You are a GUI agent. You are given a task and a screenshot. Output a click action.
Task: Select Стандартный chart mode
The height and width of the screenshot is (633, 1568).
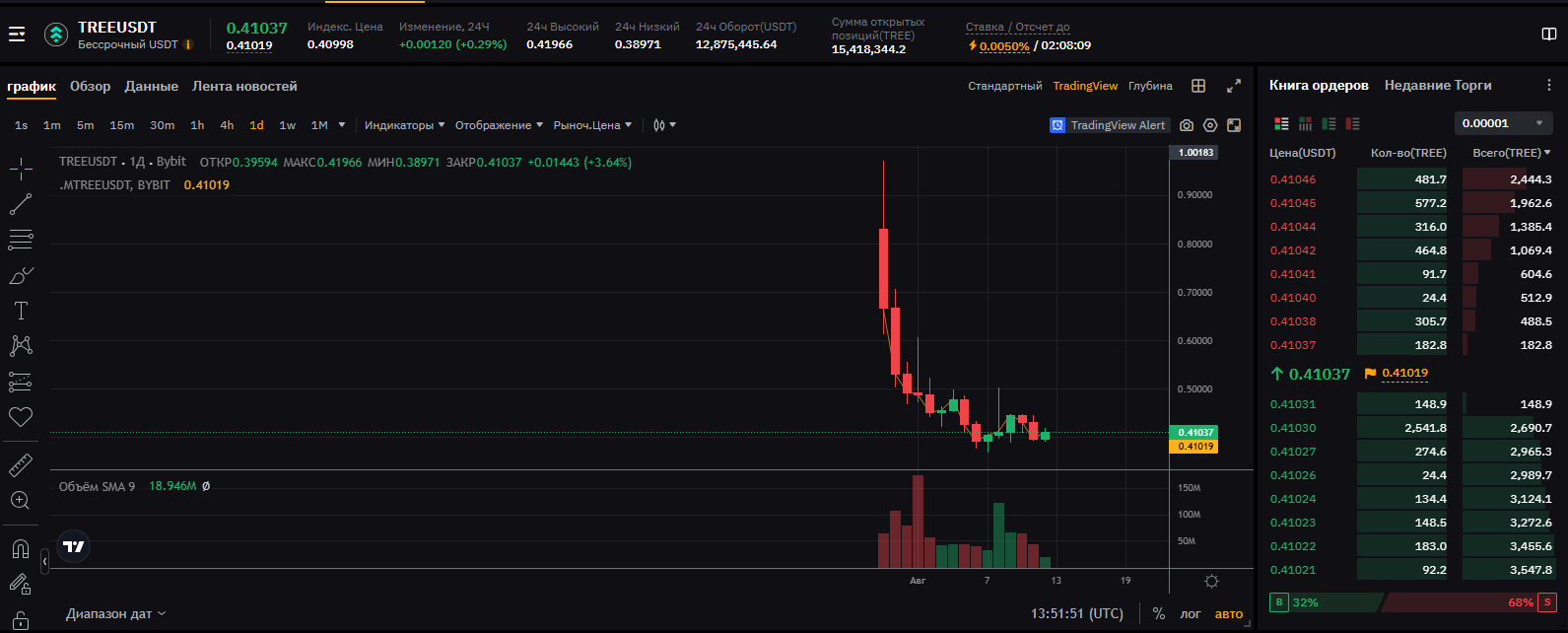pos(1004,86)
